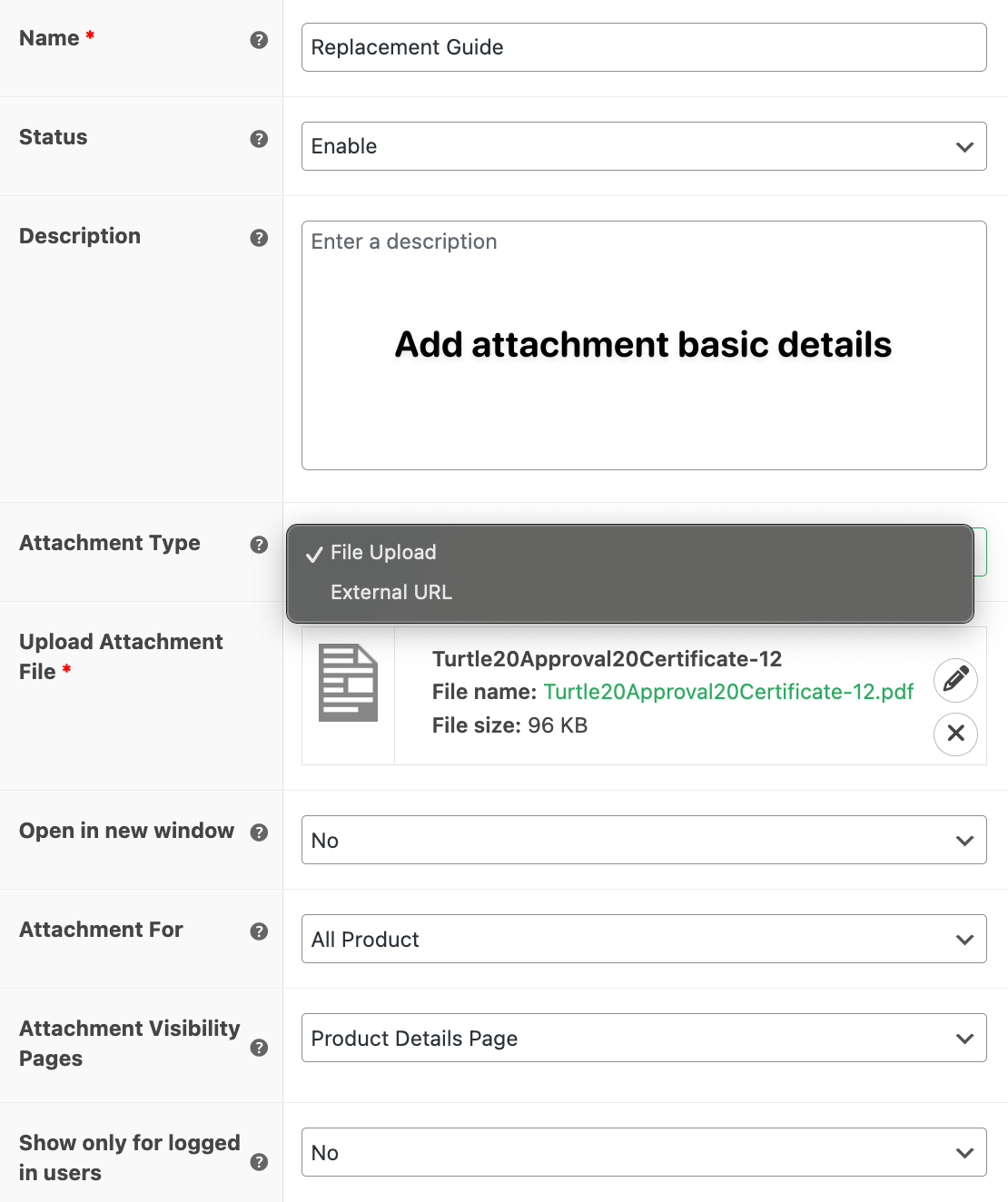Open the Show only for logged in users dropdown
Image resolution: width=1008 pixels, height=1202 pixels.
pyautogui.click(x=644, y=1151)
